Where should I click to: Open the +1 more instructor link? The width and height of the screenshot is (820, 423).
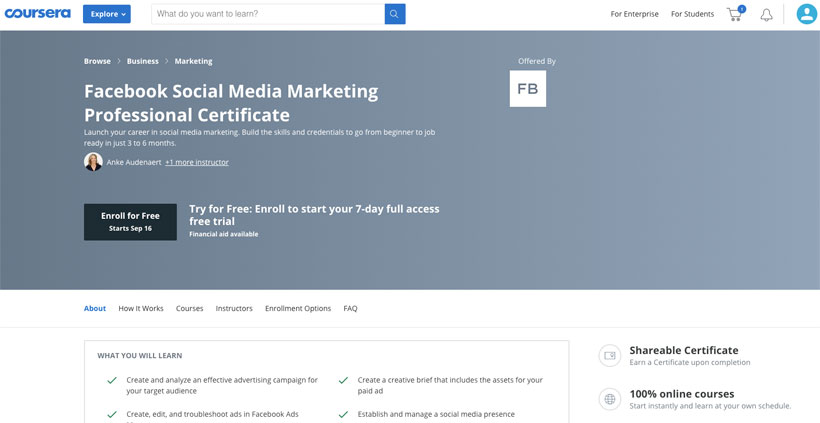[197, 162]
